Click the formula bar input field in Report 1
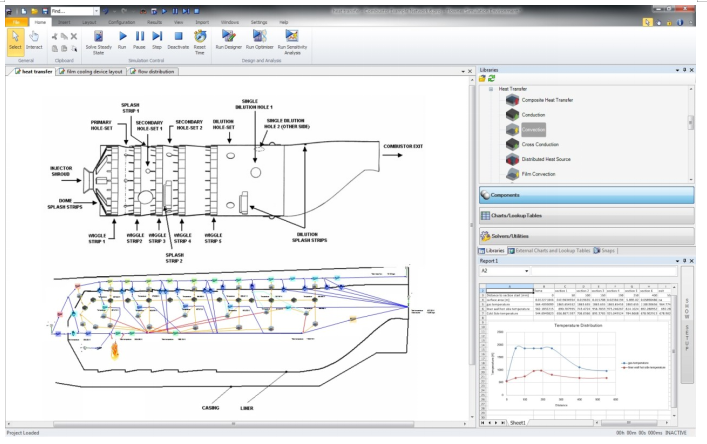Screen dimensions: 707x444 604,271
